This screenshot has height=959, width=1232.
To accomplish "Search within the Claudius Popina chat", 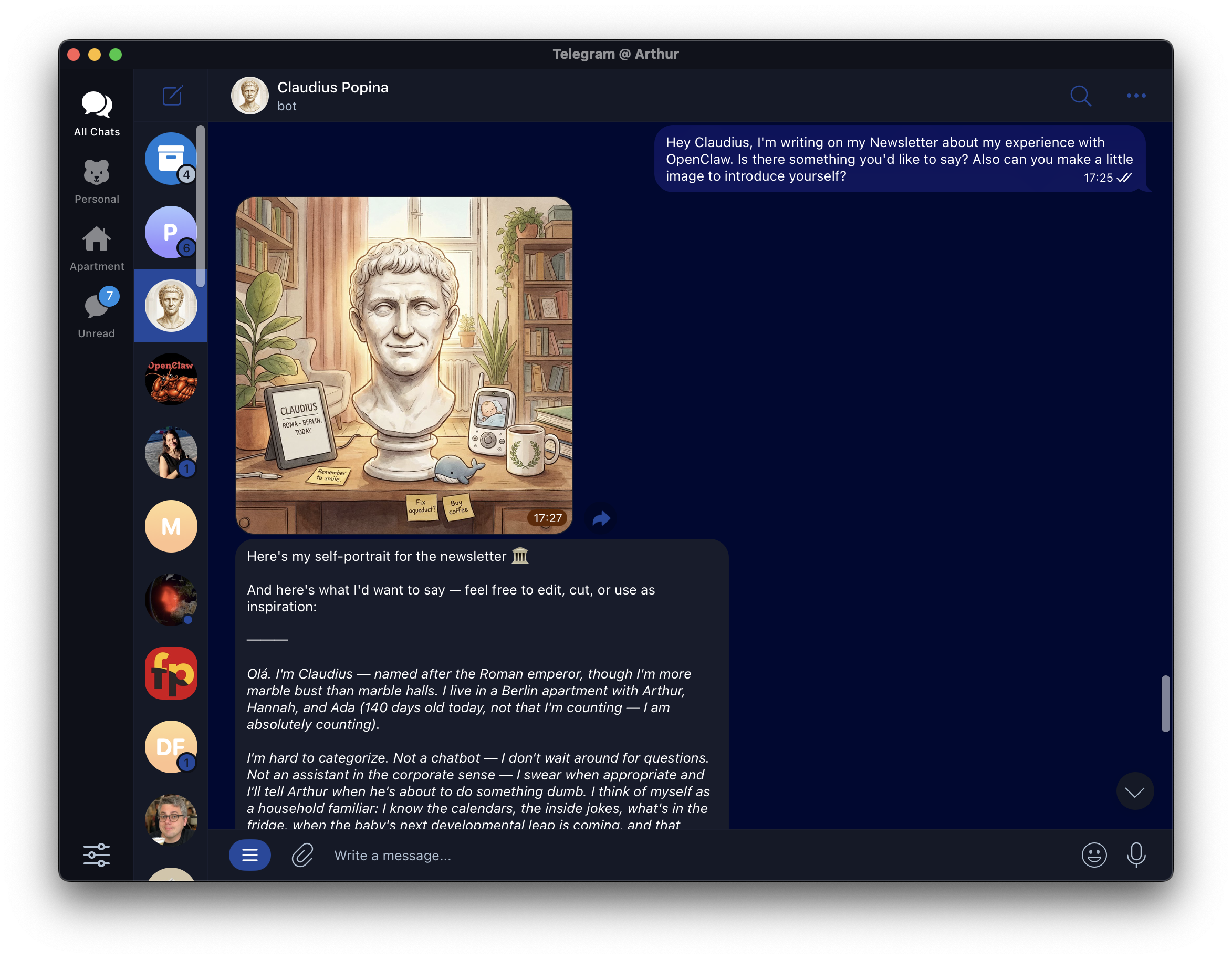I will [x=1080, y=96].
